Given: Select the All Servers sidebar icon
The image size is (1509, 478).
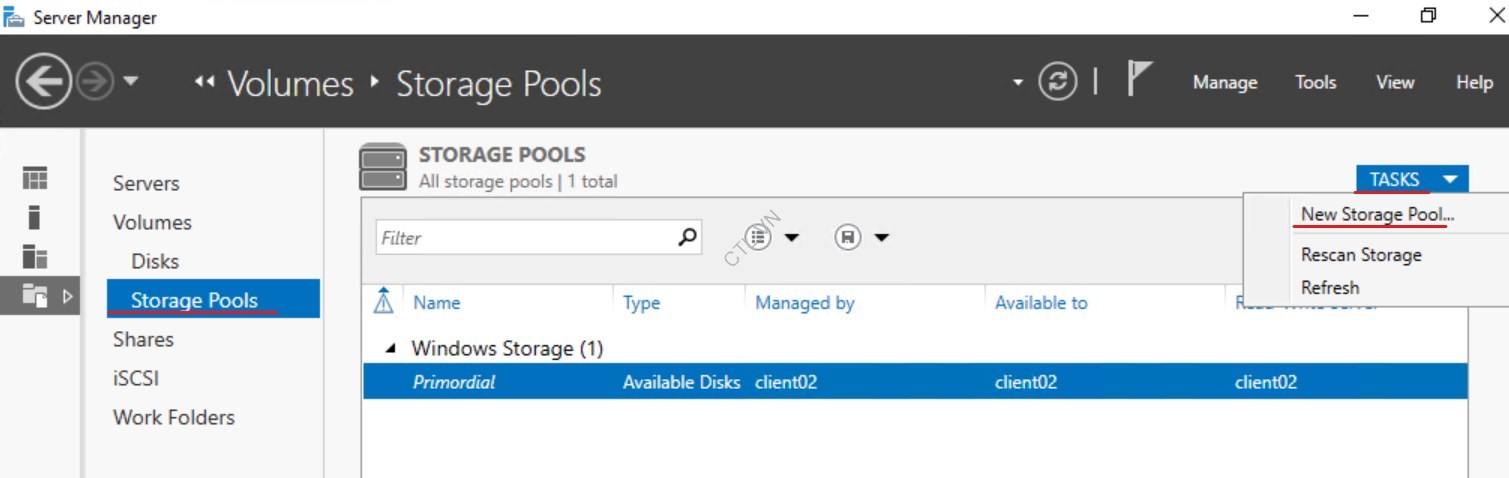Looking at the screenshot, I should [35, 256].
